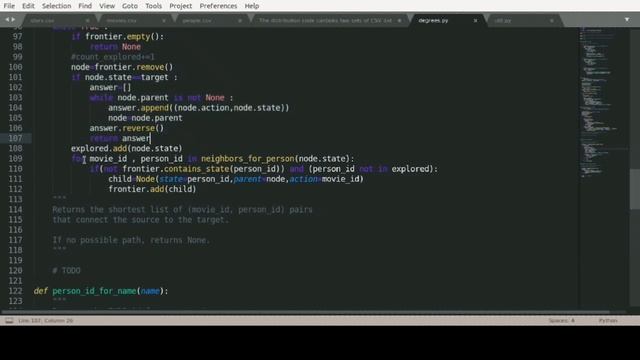Image resolution: width=640 pixels, height=360 pixels.
Task: Open the Python syntax selector
Action: [608, 321]
